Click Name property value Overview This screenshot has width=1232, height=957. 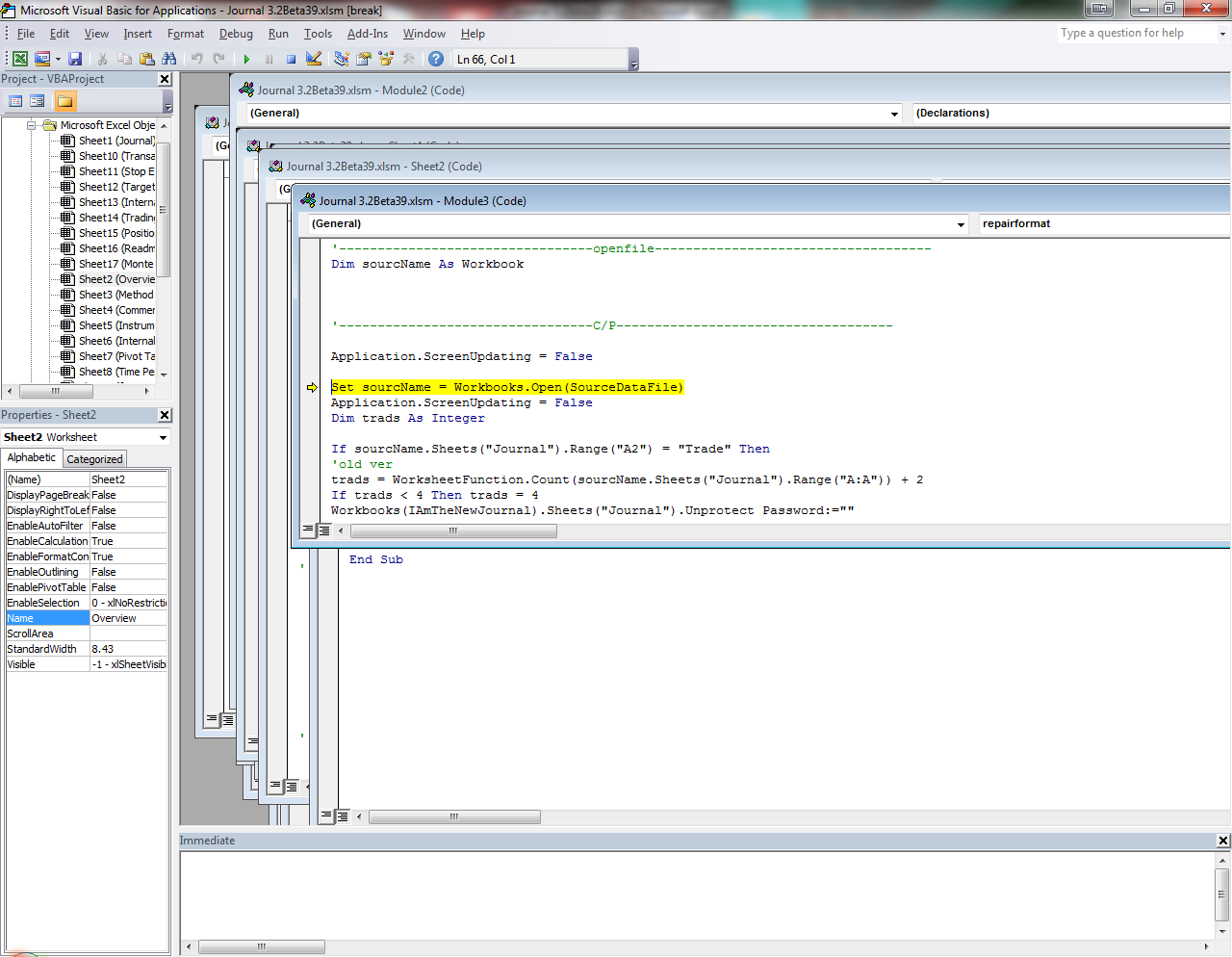(x=129, y=618)
